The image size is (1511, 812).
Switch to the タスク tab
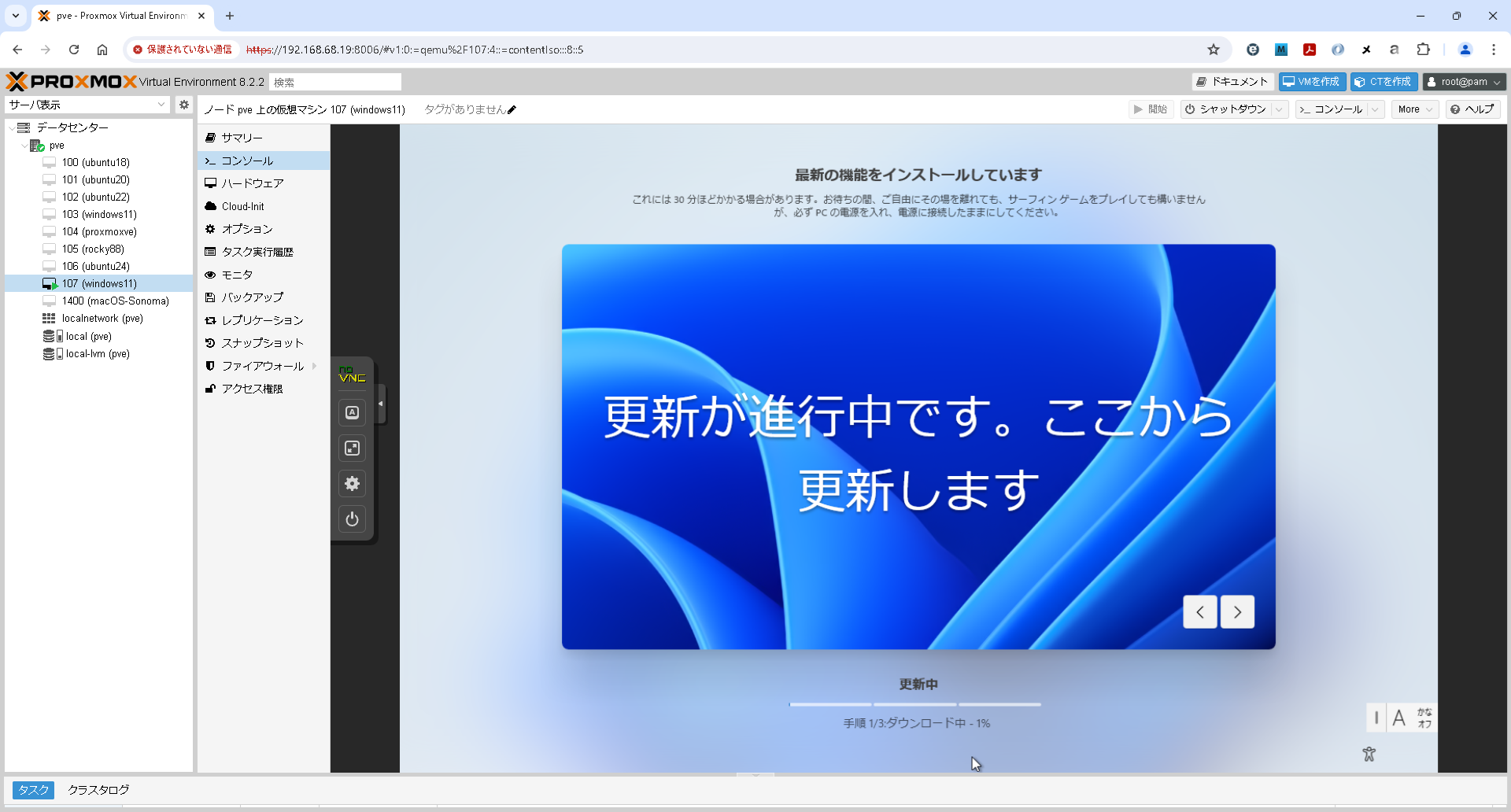coord(33,790)
